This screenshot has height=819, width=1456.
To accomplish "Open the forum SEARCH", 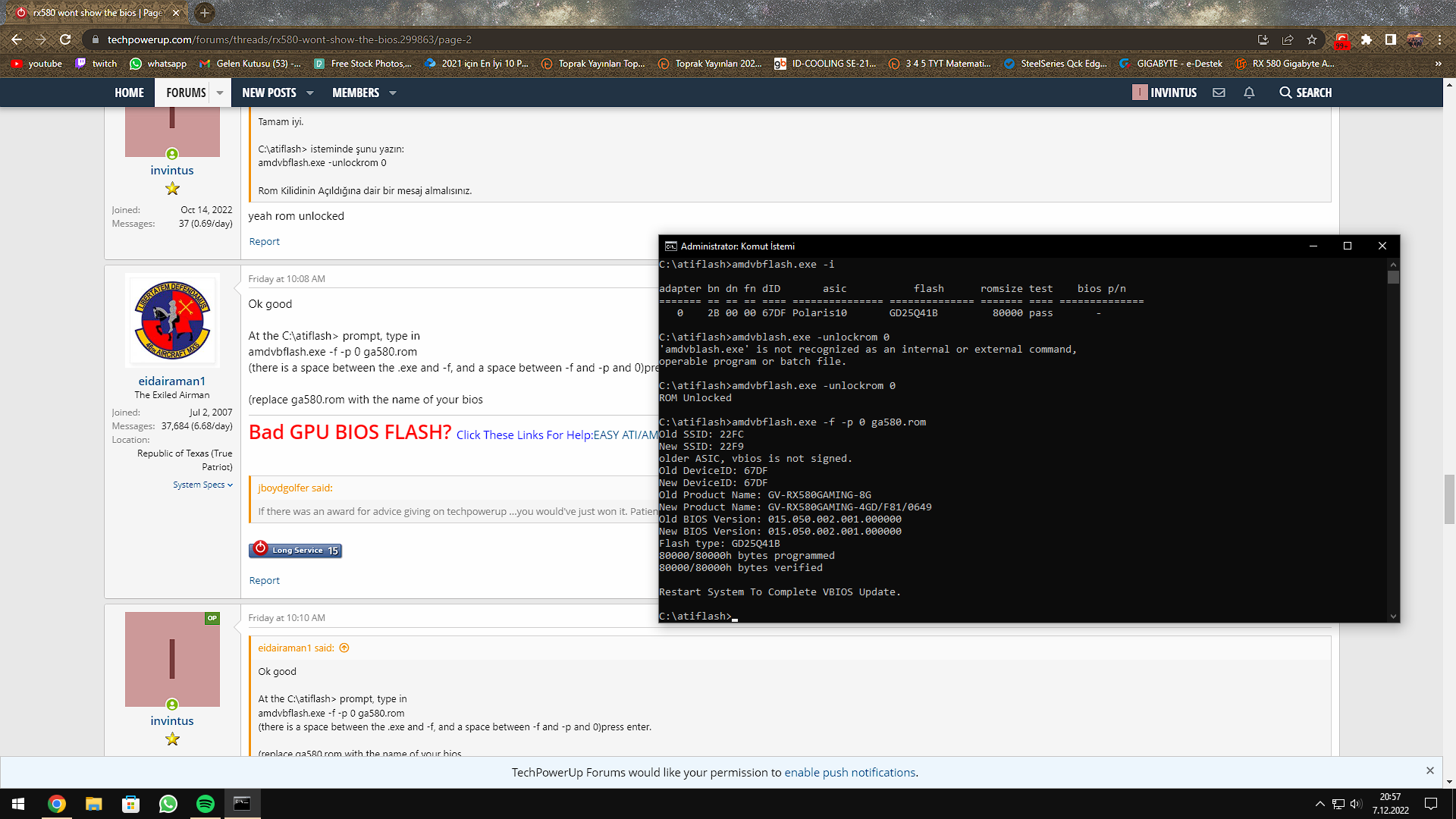I will (1305, 93).
